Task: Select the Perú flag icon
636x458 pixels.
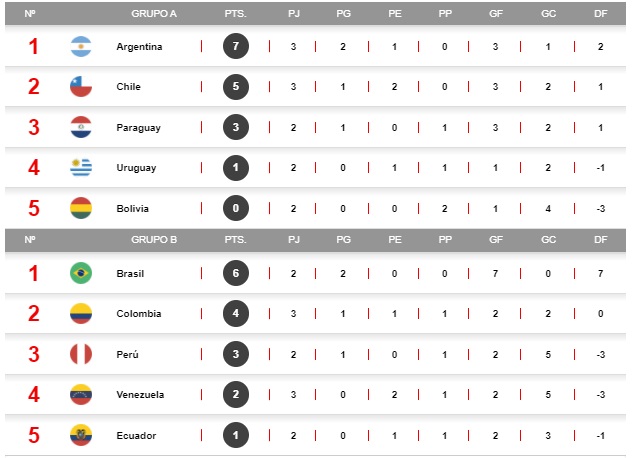Action: point(81,354)
